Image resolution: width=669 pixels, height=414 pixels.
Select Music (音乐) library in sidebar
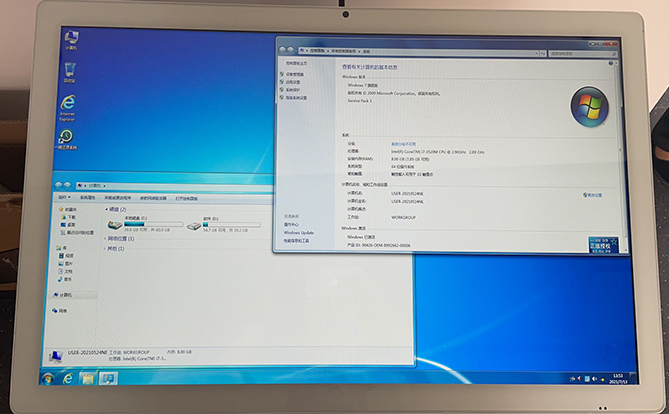click(65, 279)
